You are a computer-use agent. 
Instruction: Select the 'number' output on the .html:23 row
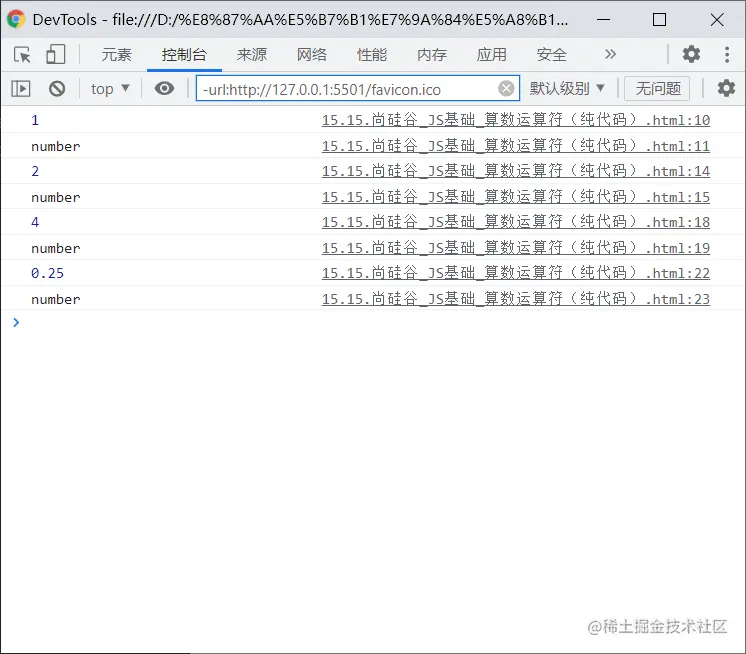tap(56, 299)
